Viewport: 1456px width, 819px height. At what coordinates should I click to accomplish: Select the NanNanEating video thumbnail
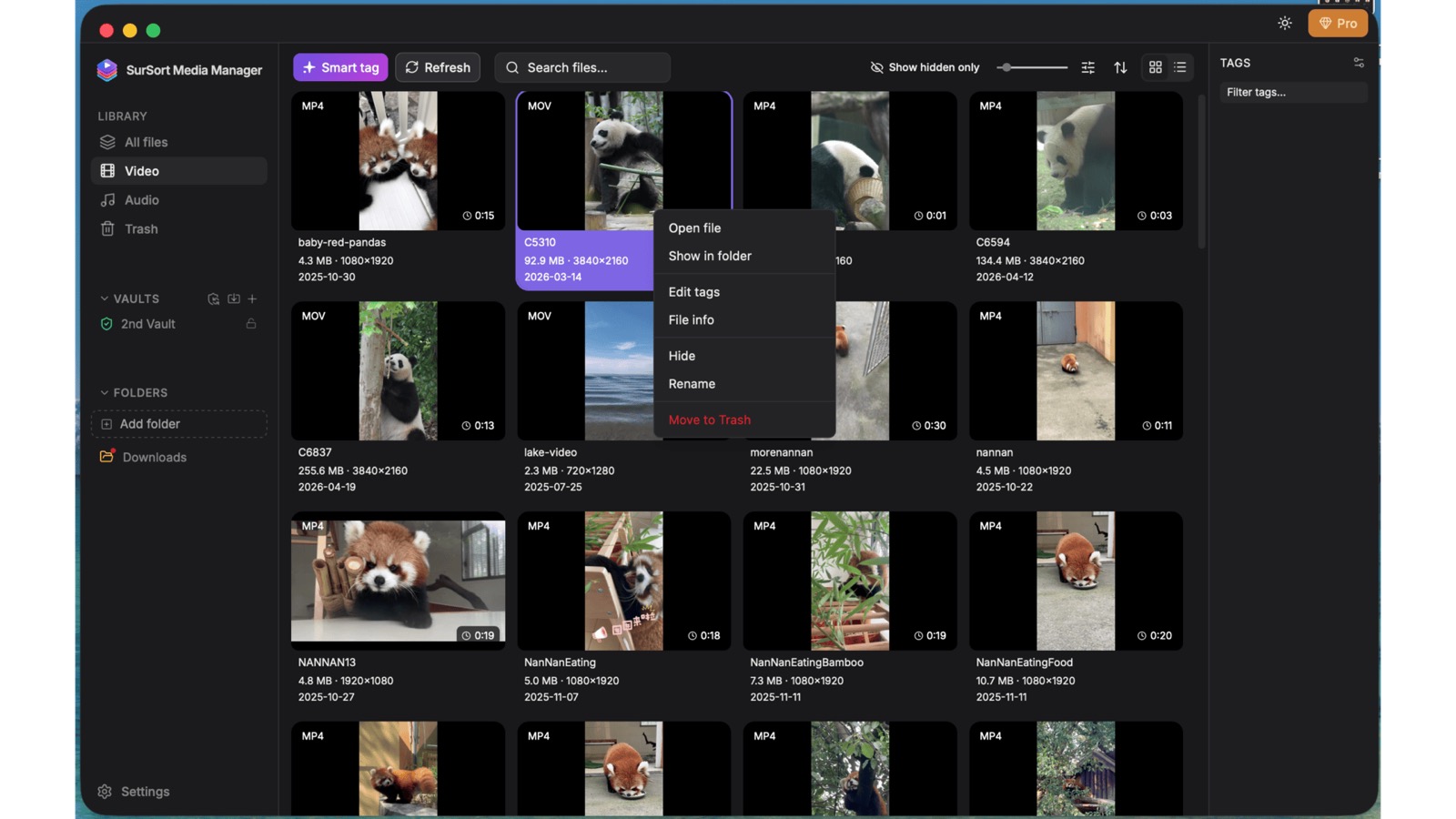(623, 581)
